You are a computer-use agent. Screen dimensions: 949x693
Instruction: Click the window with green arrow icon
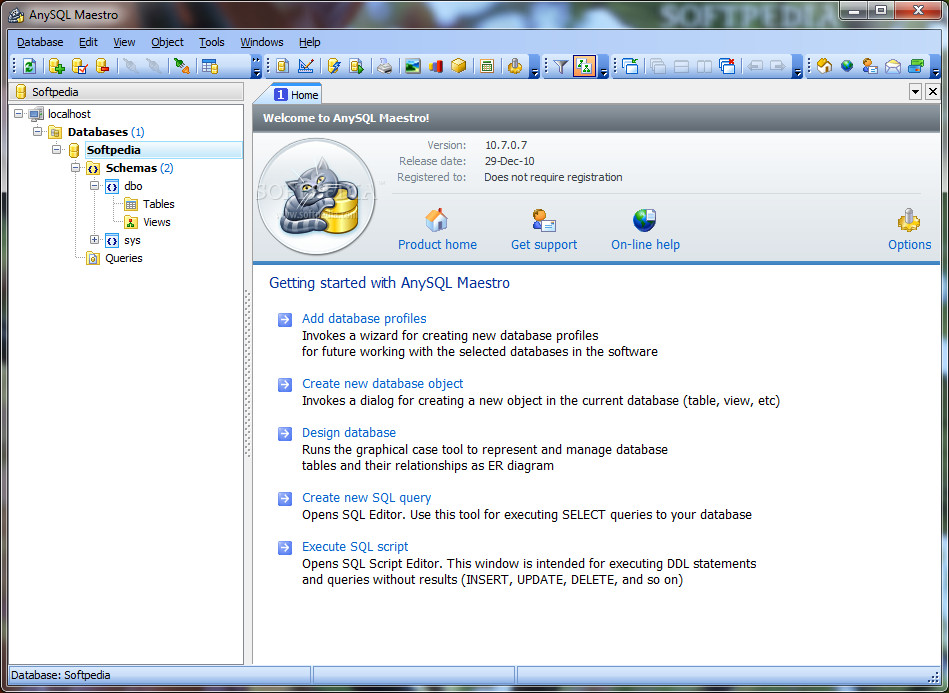pos(630,66)
